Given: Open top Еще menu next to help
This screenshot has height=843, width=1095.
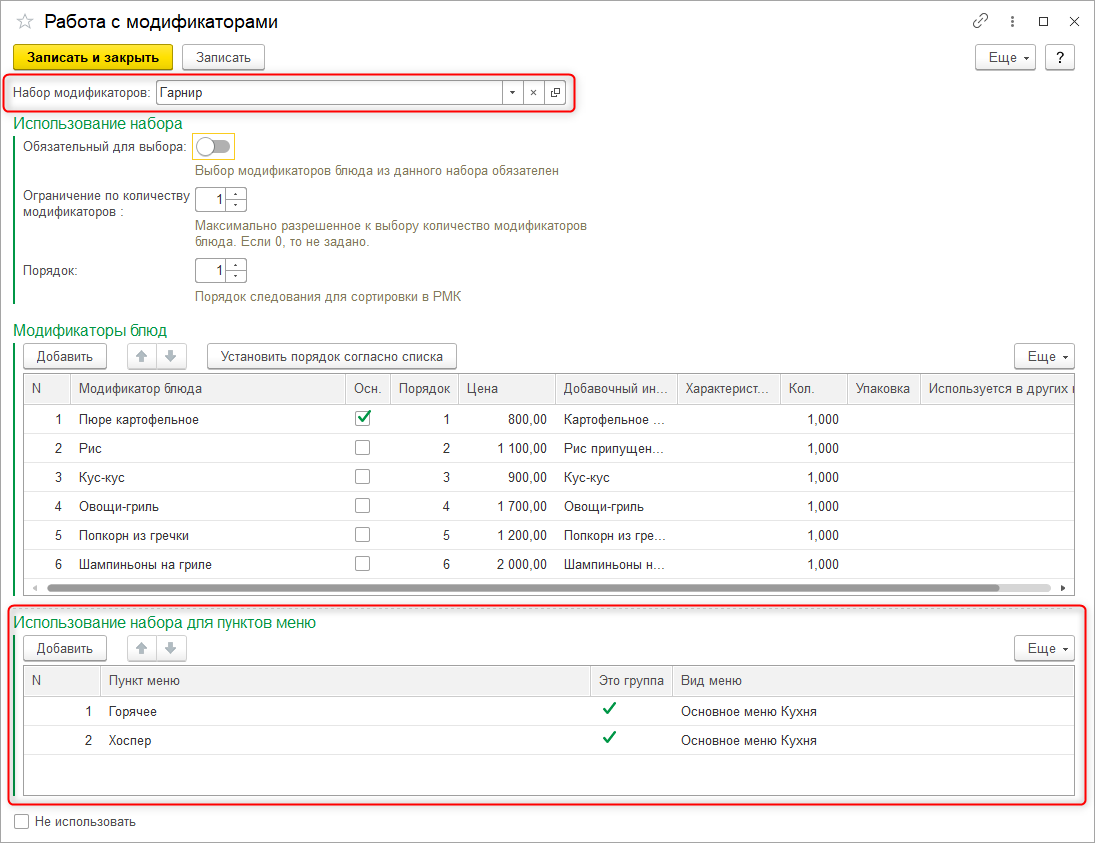Looking at the screenshot, I should [x=1008, y=58].
